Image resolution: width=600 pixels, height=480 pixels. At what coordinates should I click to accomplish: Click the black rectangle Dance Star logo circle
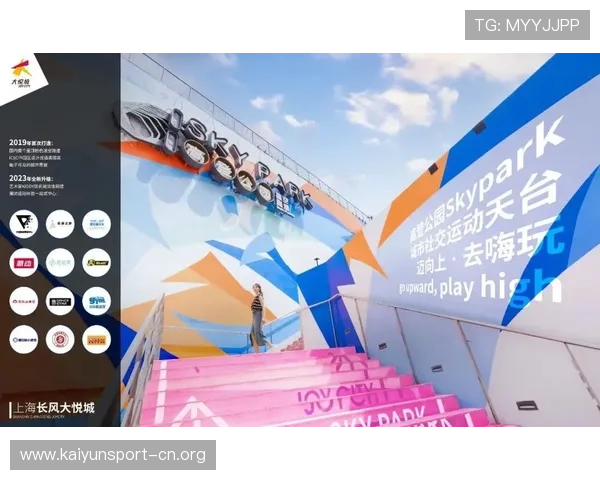60,301
